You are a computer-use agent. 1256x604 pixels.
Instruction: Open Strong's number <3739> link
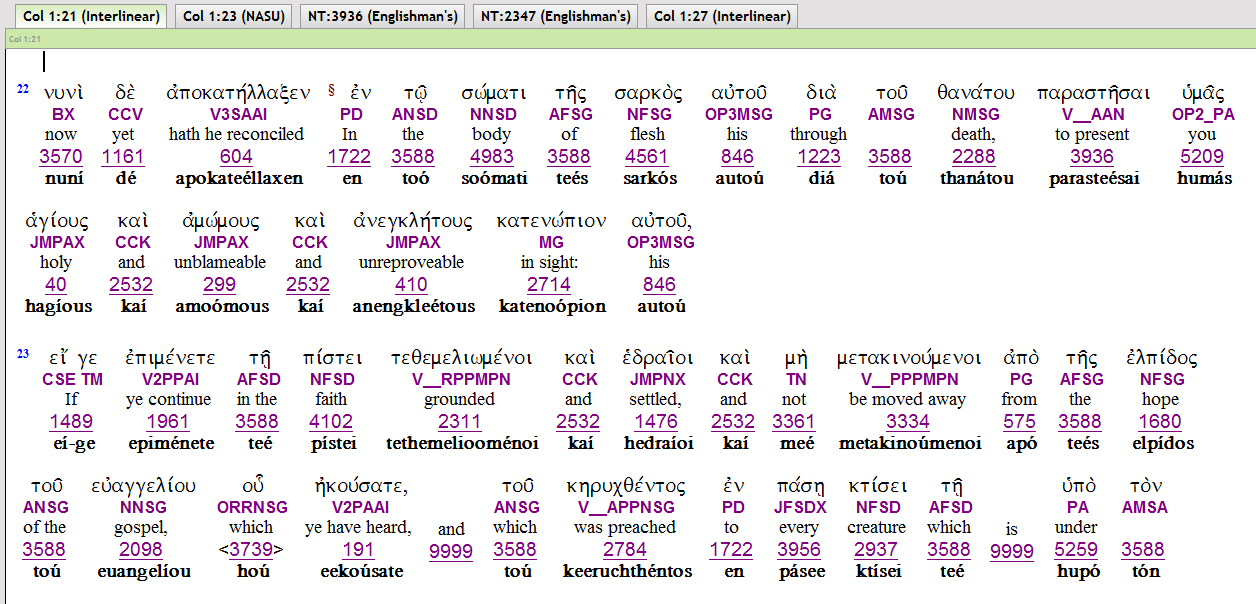click(x=251, y=550)
